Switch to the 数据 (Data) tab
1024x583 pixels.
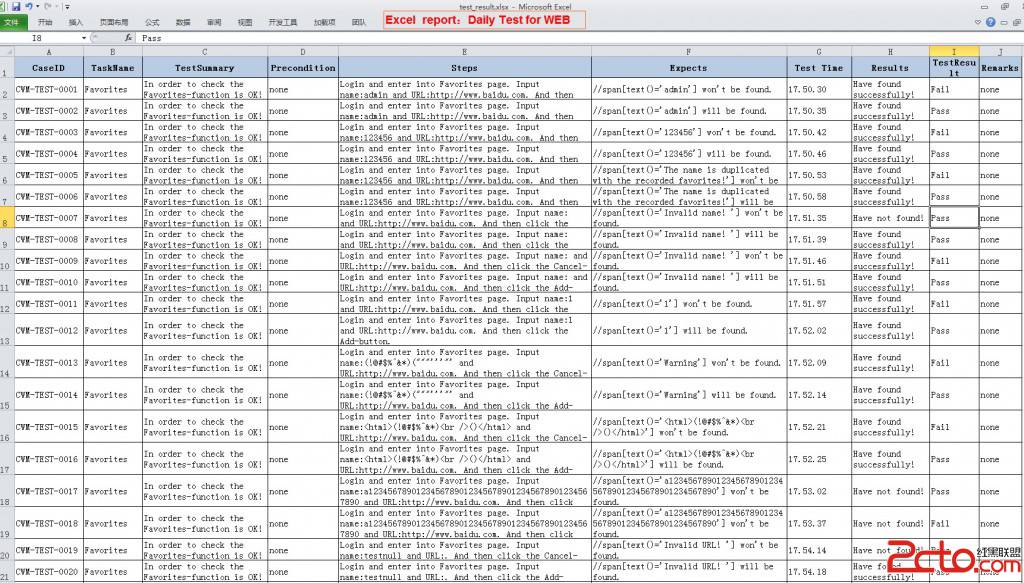point(183,22)
